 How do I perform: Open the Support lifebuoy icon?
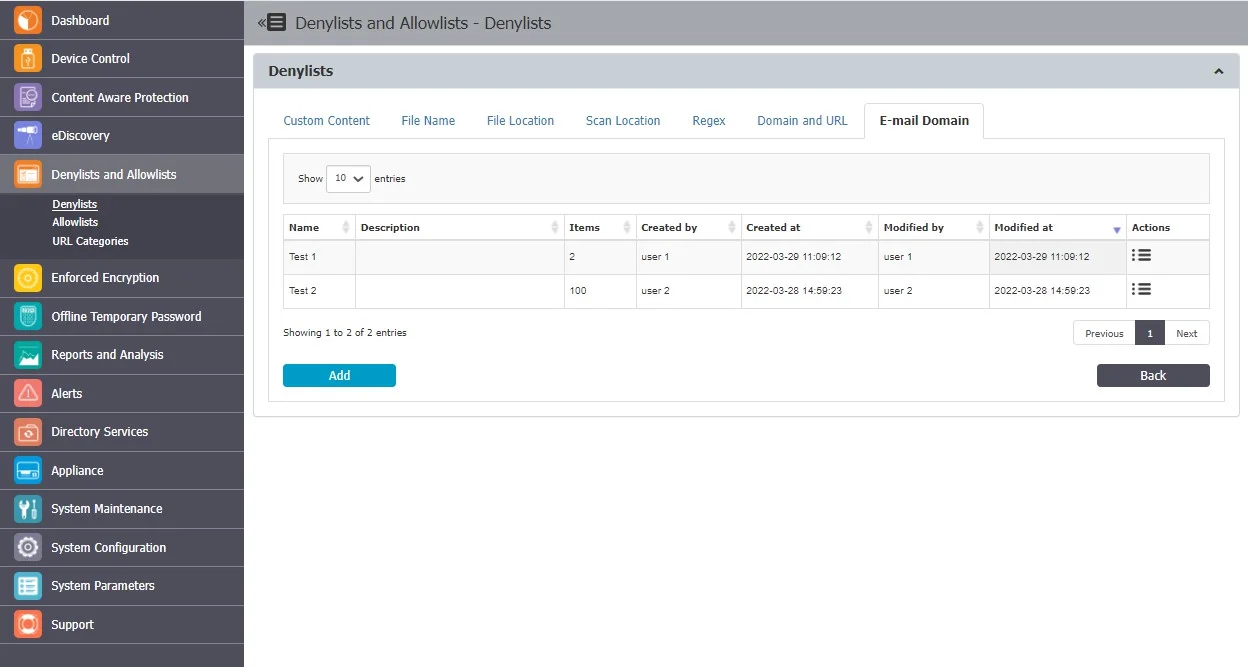(28, 624)
